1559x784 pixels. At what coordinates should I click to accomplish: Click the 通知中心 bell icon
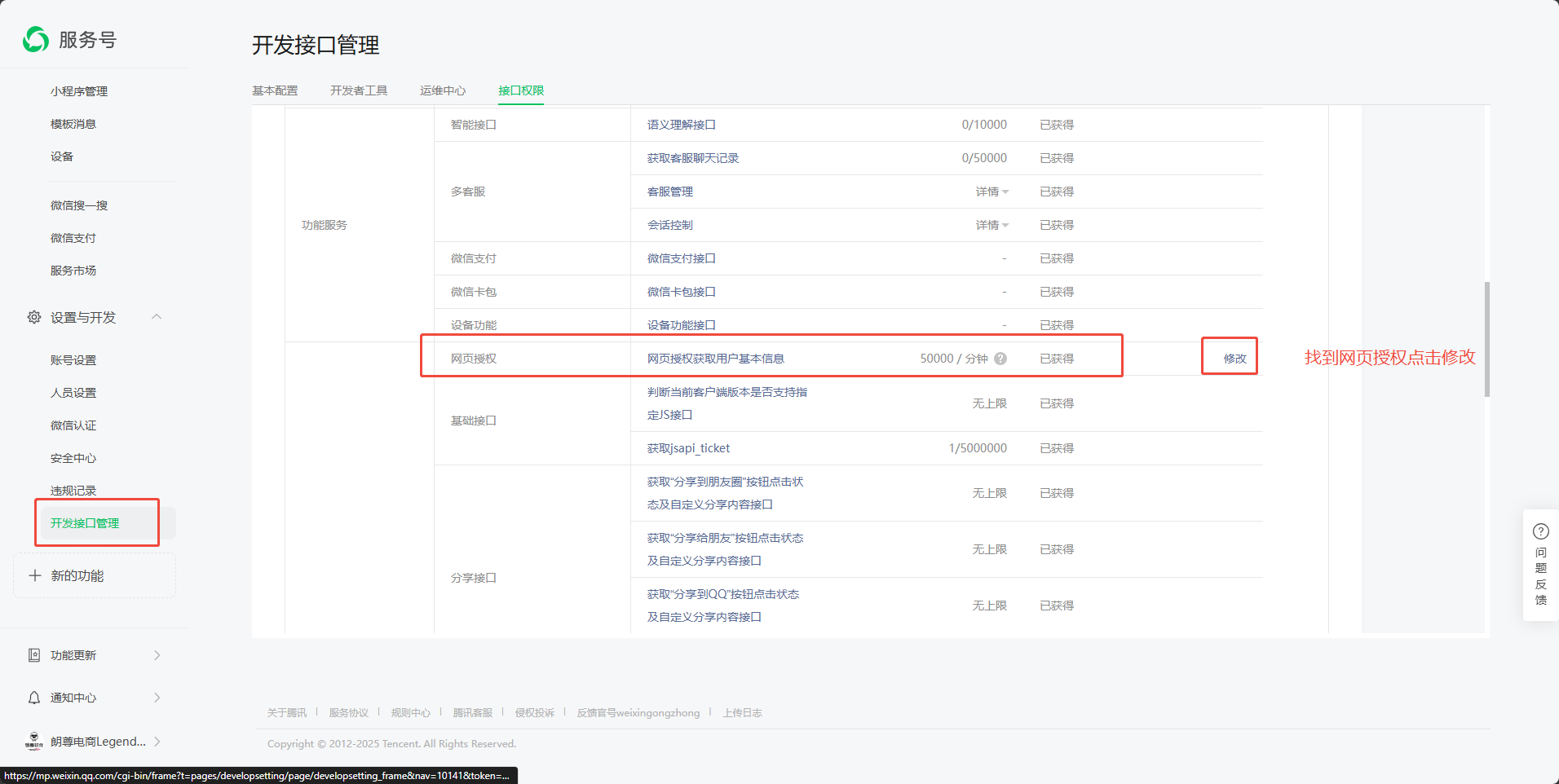(x=34, y=698)
